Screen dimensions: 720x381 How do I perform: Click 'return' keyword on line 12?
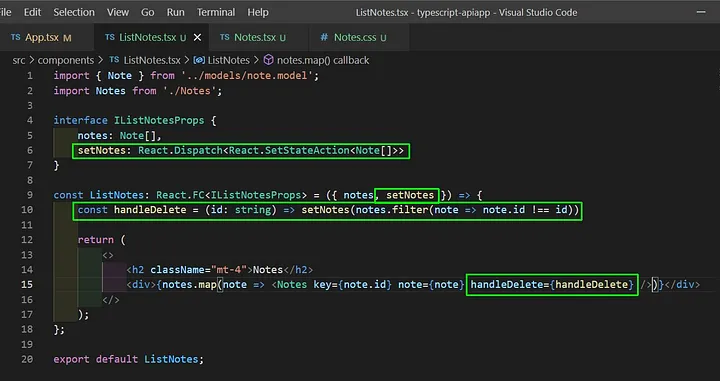tap(96, 240)
